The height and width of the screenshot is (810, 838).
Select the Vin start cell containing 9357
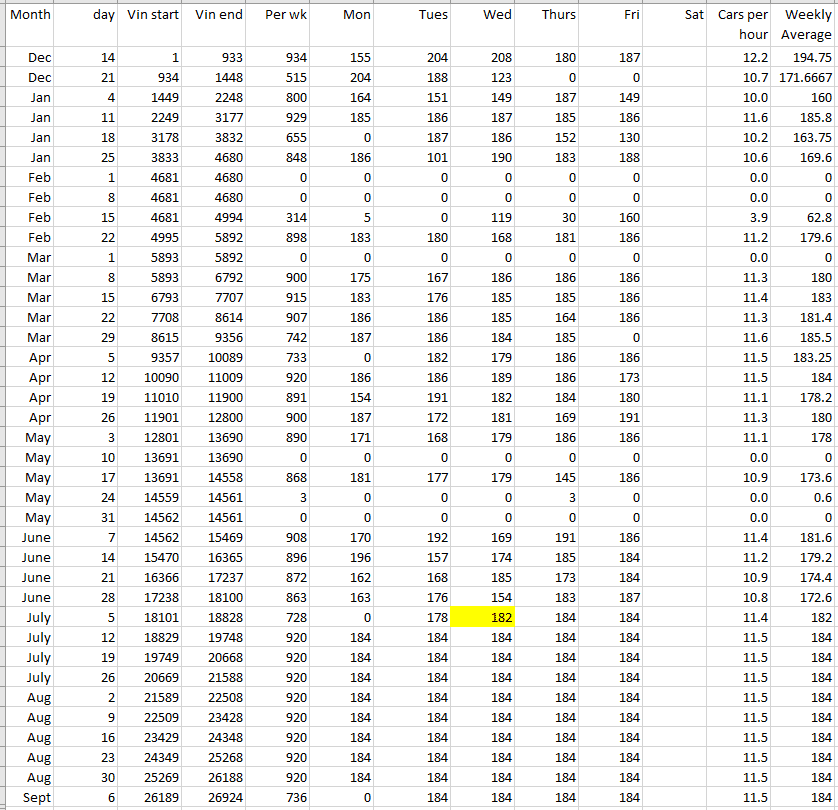point(154,358)
